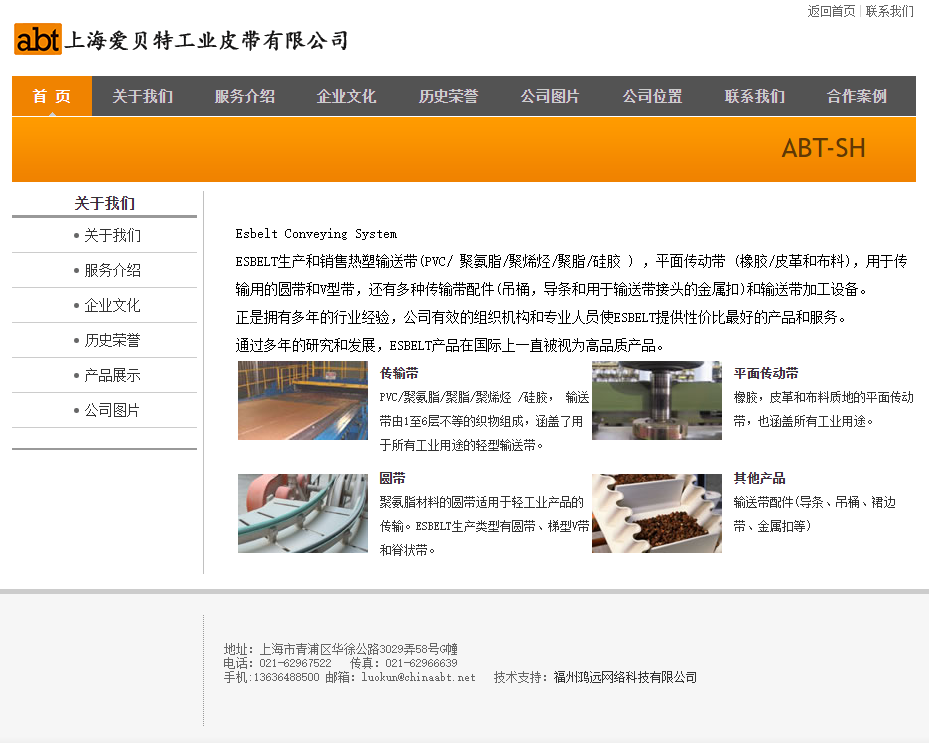Open the 联系我们 link in top corner
The image size is (929, 743).
[x=889, y=11]
